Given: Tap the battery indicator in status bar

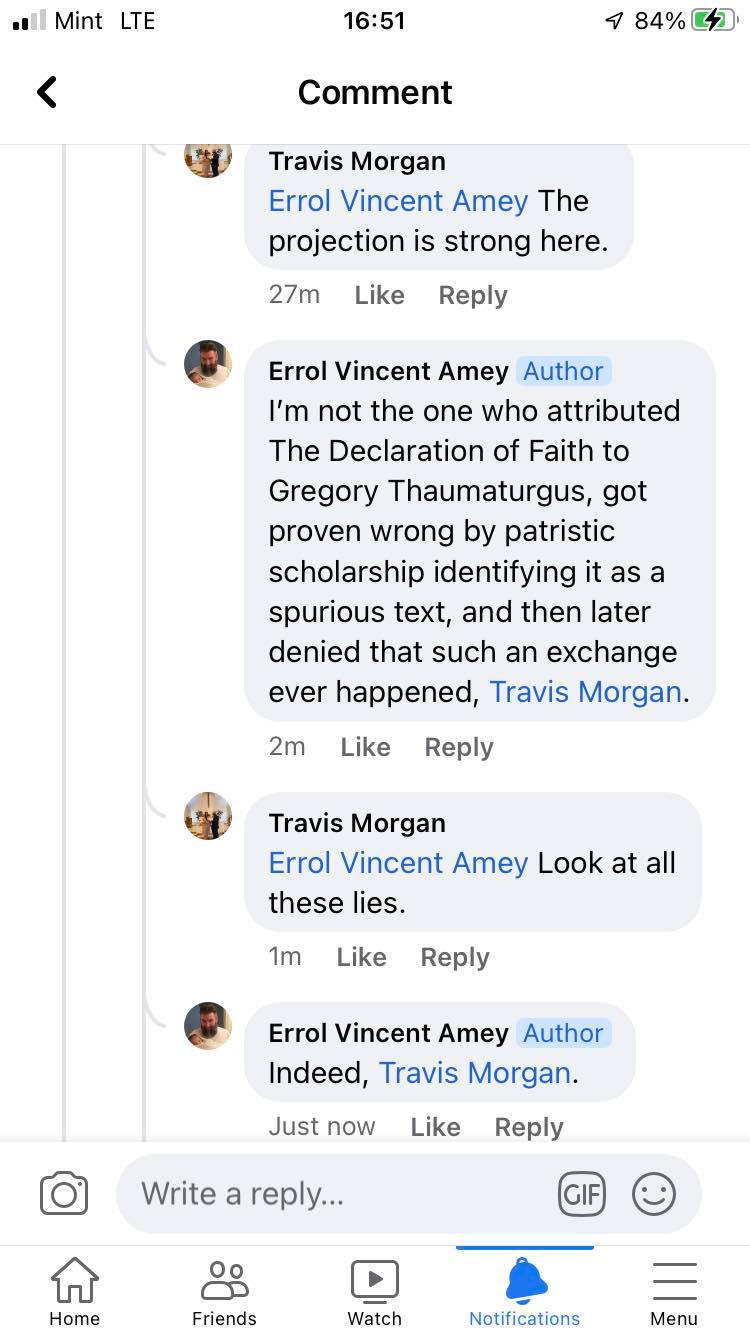Looking at the screenshot, I should coord(714,21).
